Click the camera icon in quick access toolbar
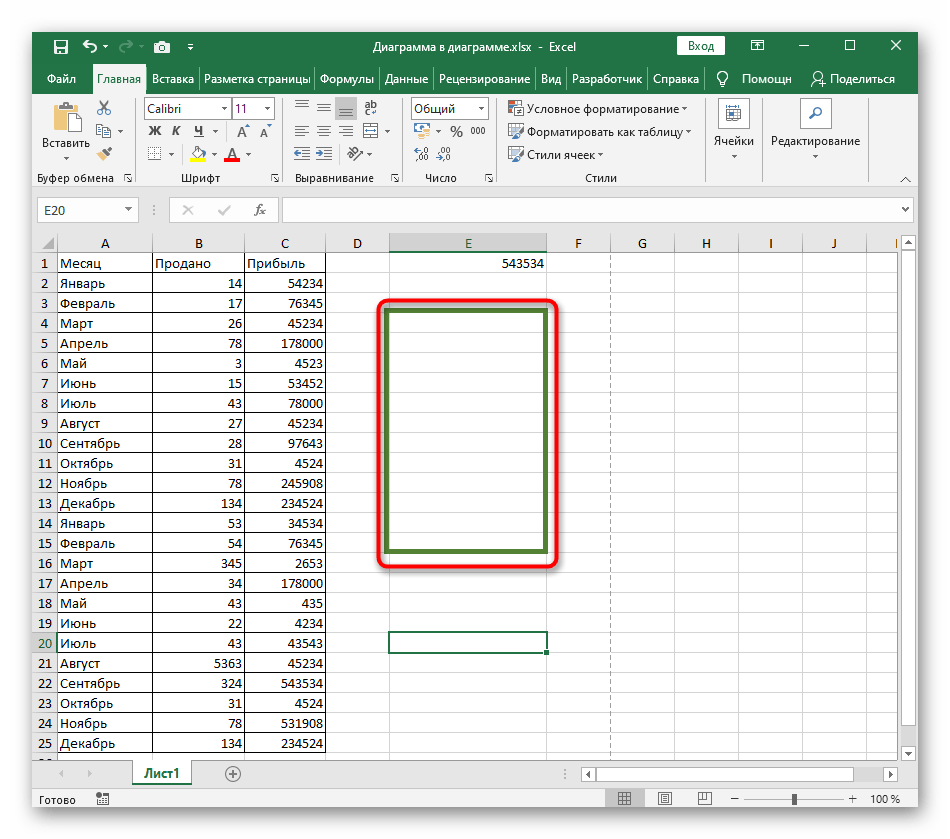The height and width of the screenshot is (839, 950). point(162,47)
